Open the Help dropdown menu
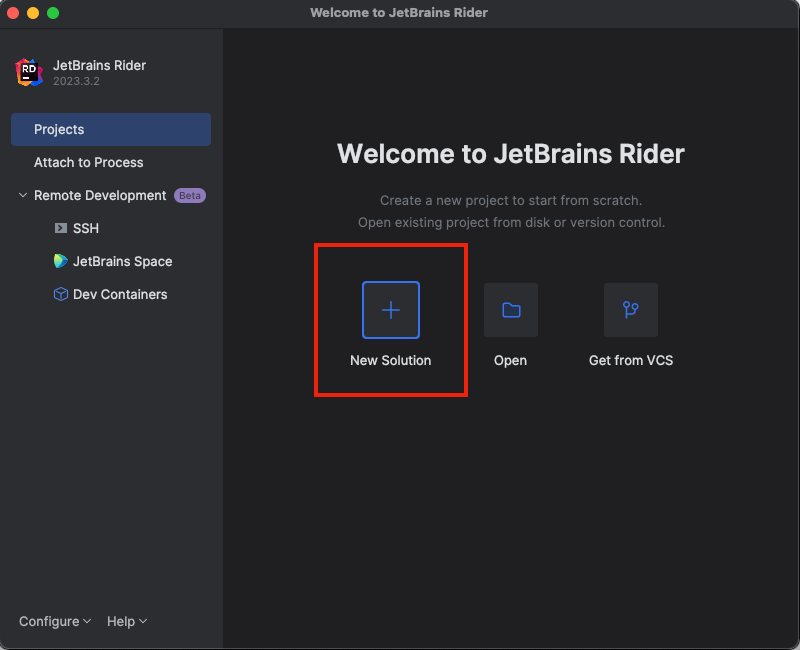 coord(127,621)
